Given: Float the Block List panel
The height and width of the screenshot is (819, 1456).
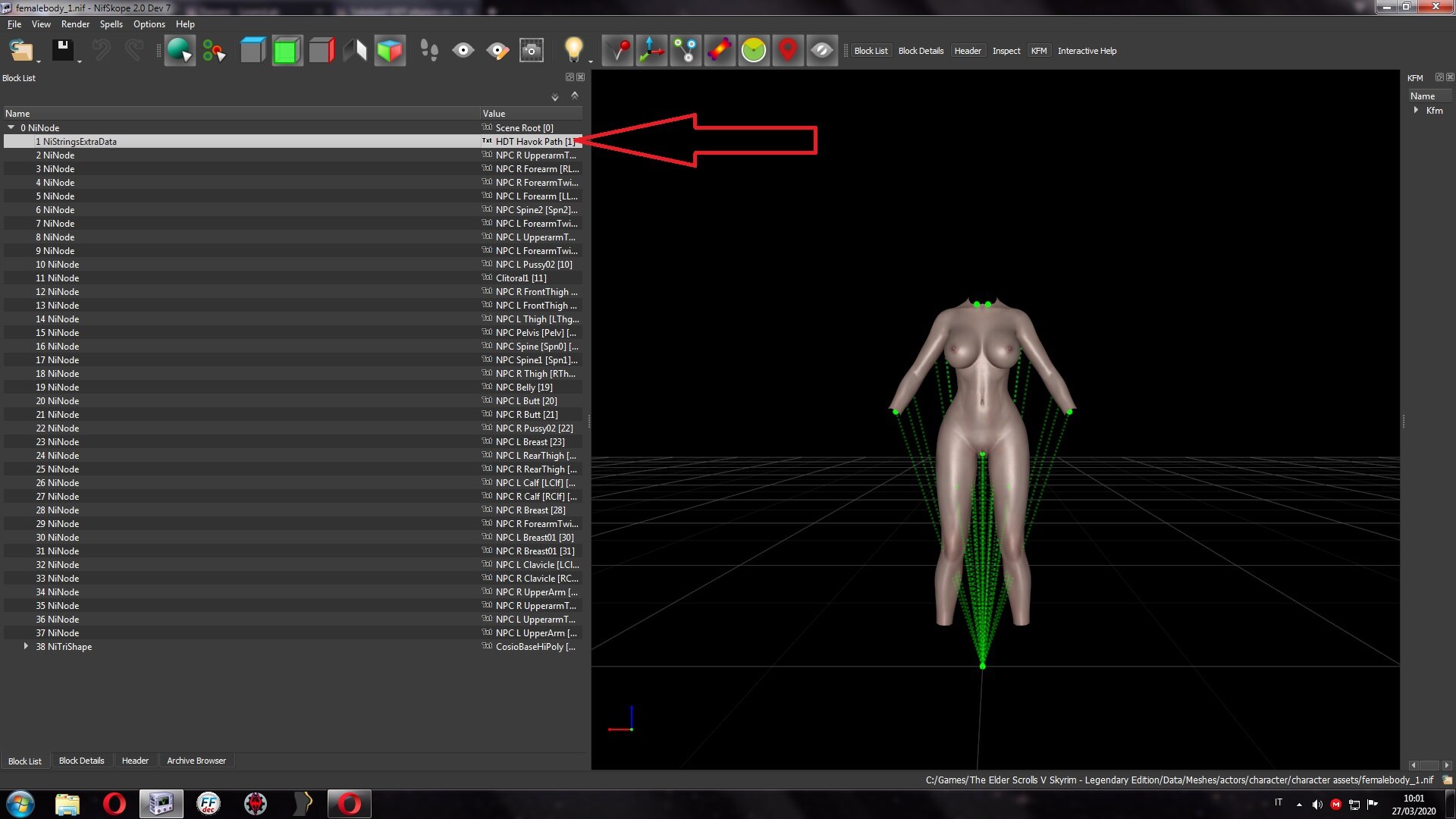Looking at the screenshot, I should (x=570, y=77).
